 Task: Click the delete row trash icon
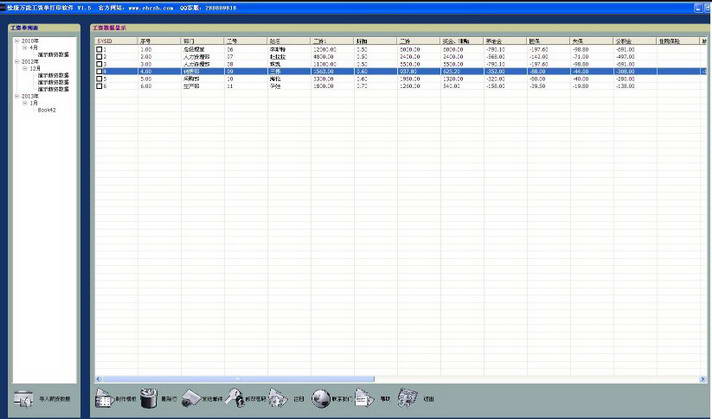(x=146, y=398)
